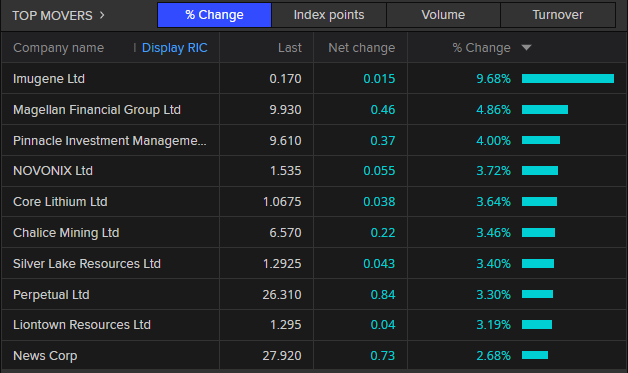Switch to the Volume tab

(x=443, y=15)
